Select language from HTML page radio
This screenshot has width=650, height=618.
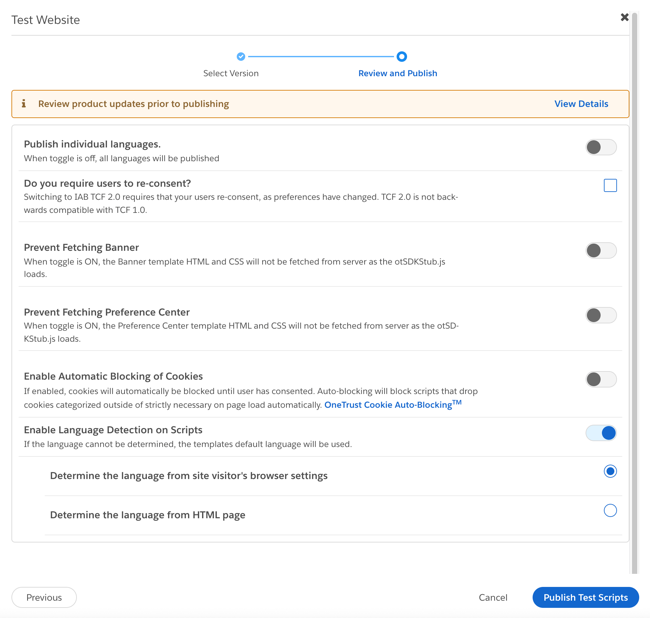pyautogui.click(x=610, y=510)
